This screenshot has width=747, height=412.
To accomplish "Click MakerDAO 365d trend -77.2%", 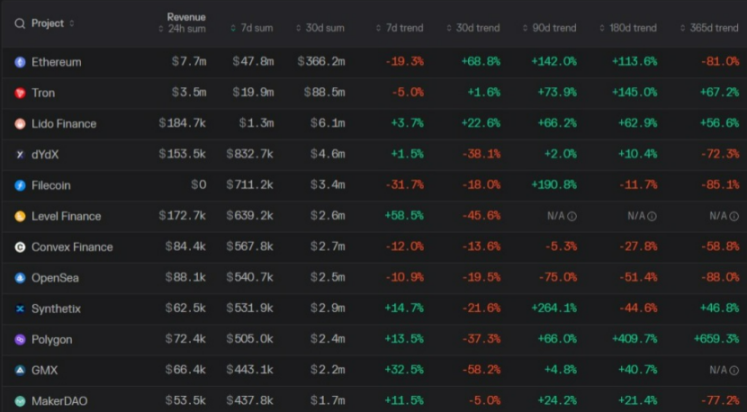I will pos(720,401).
